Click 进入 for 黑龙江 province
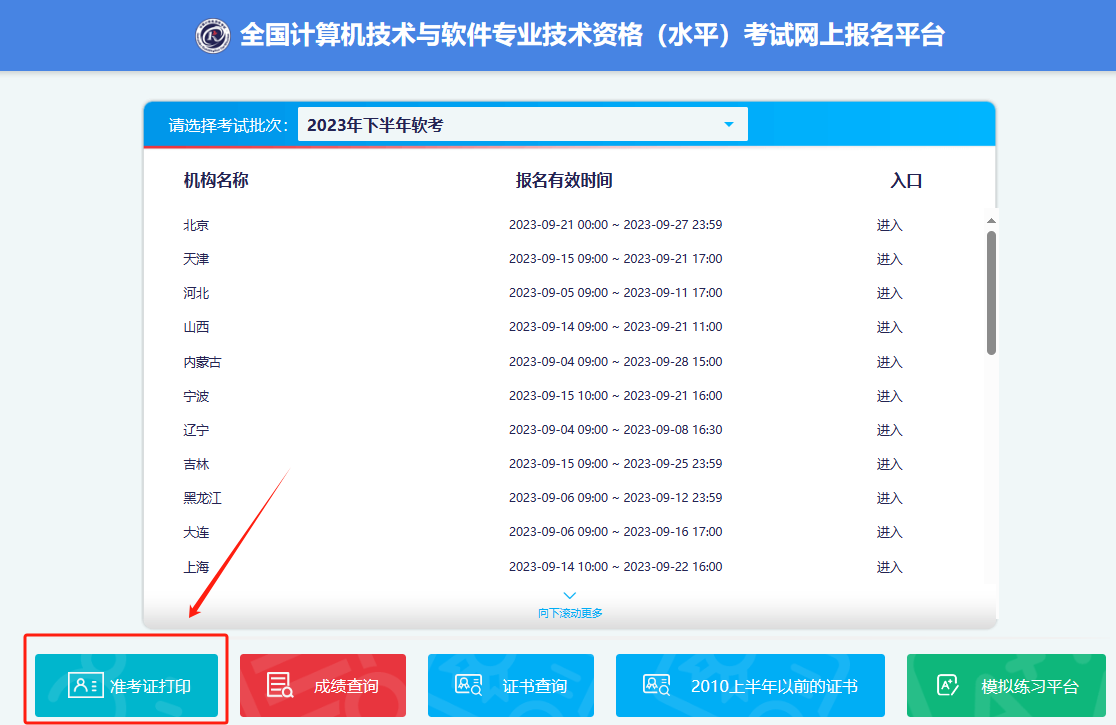1116x725 pixels. (x=889, y=497)
